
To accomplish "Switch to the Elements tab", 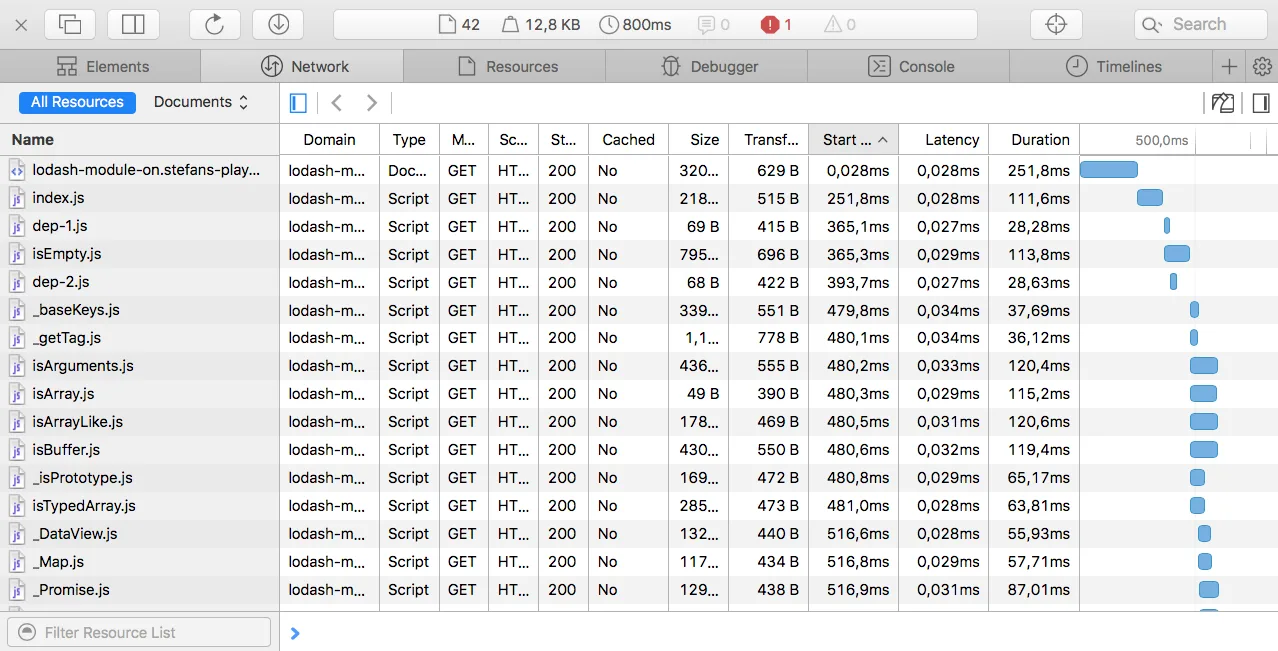I will tap(101, 66).
